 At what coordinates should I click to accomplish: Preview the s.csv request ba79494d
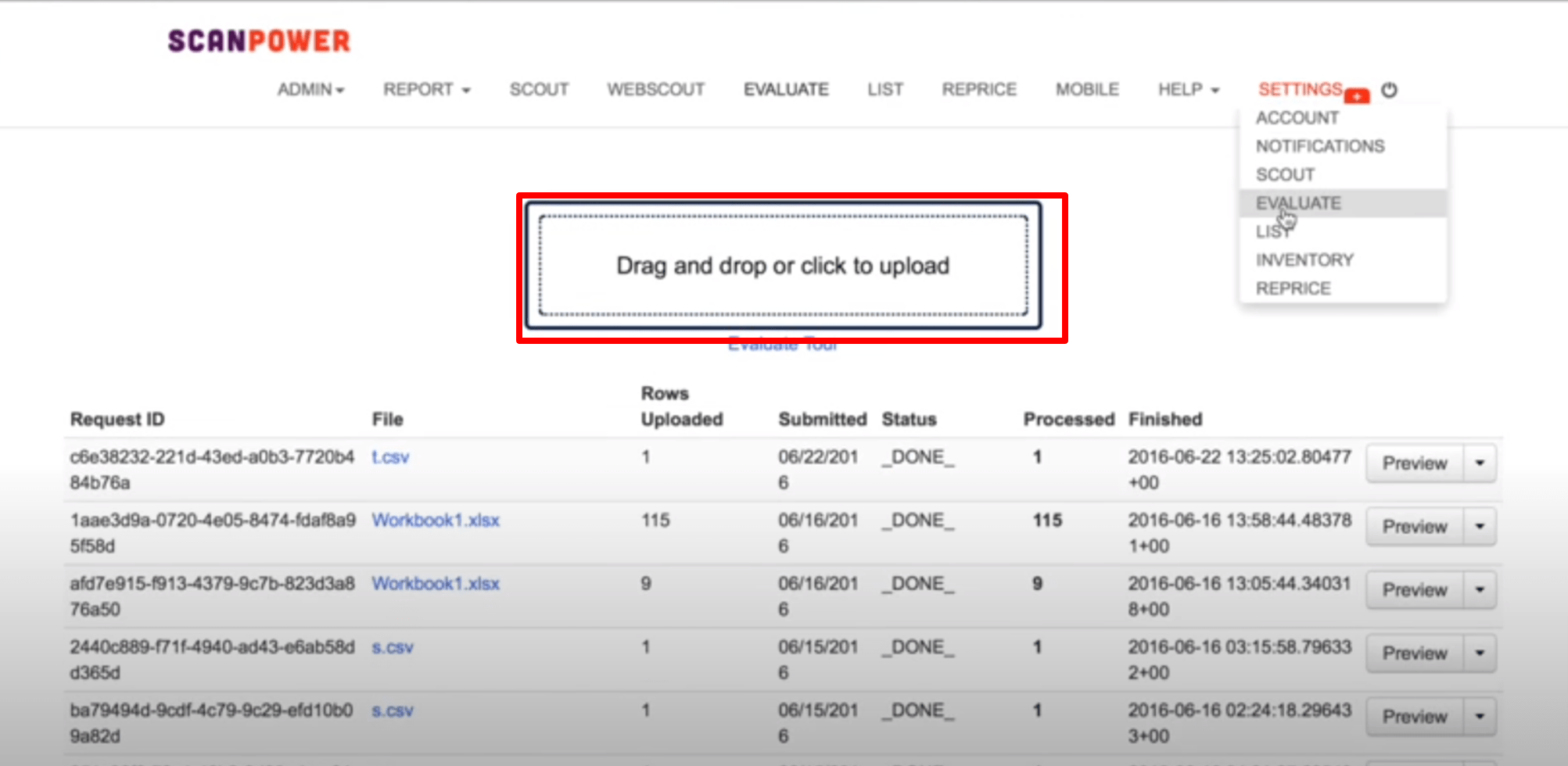(x=1415, y=717)
